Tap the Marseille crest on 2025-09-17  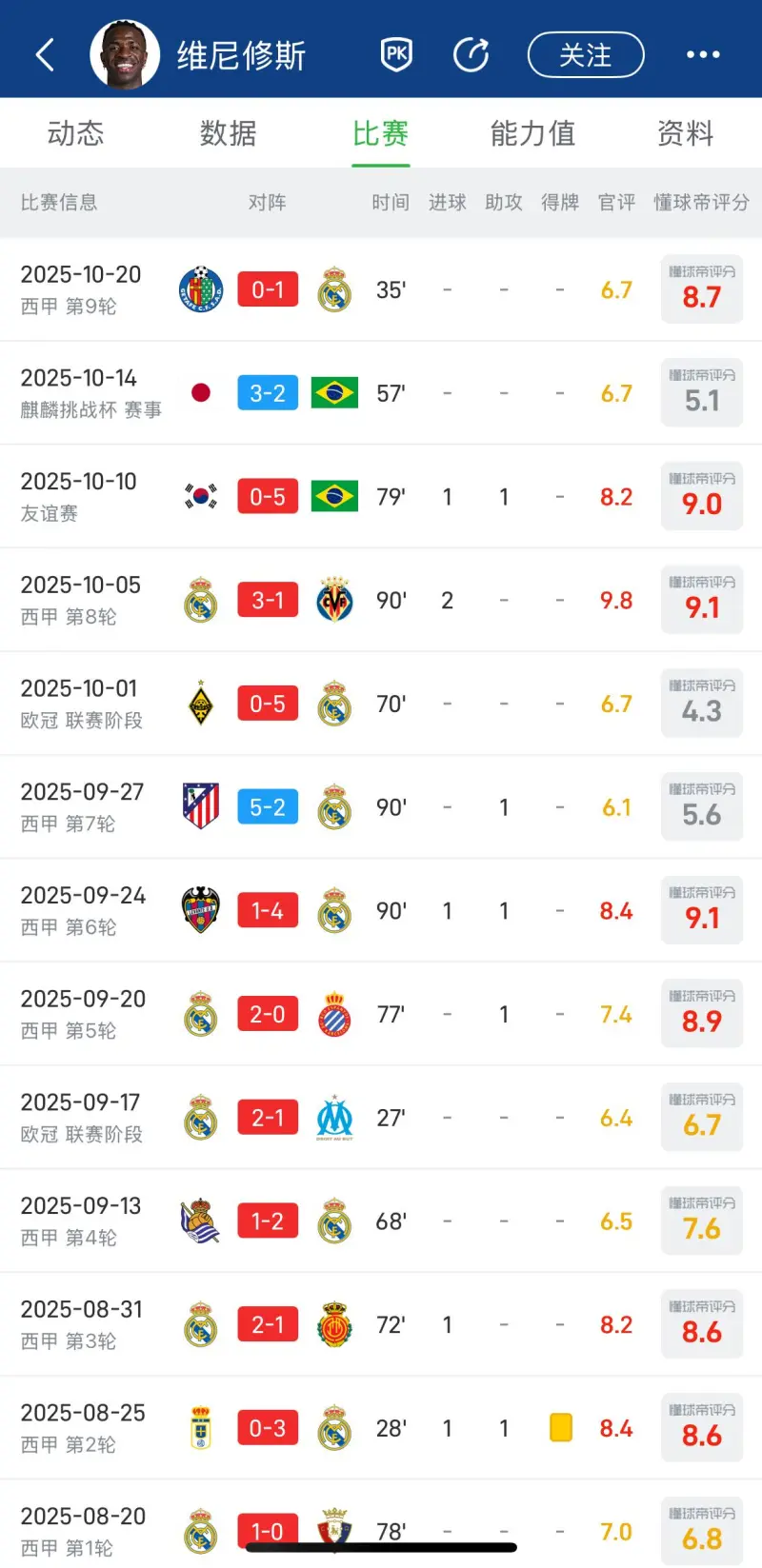click(x=334, y=1118)
